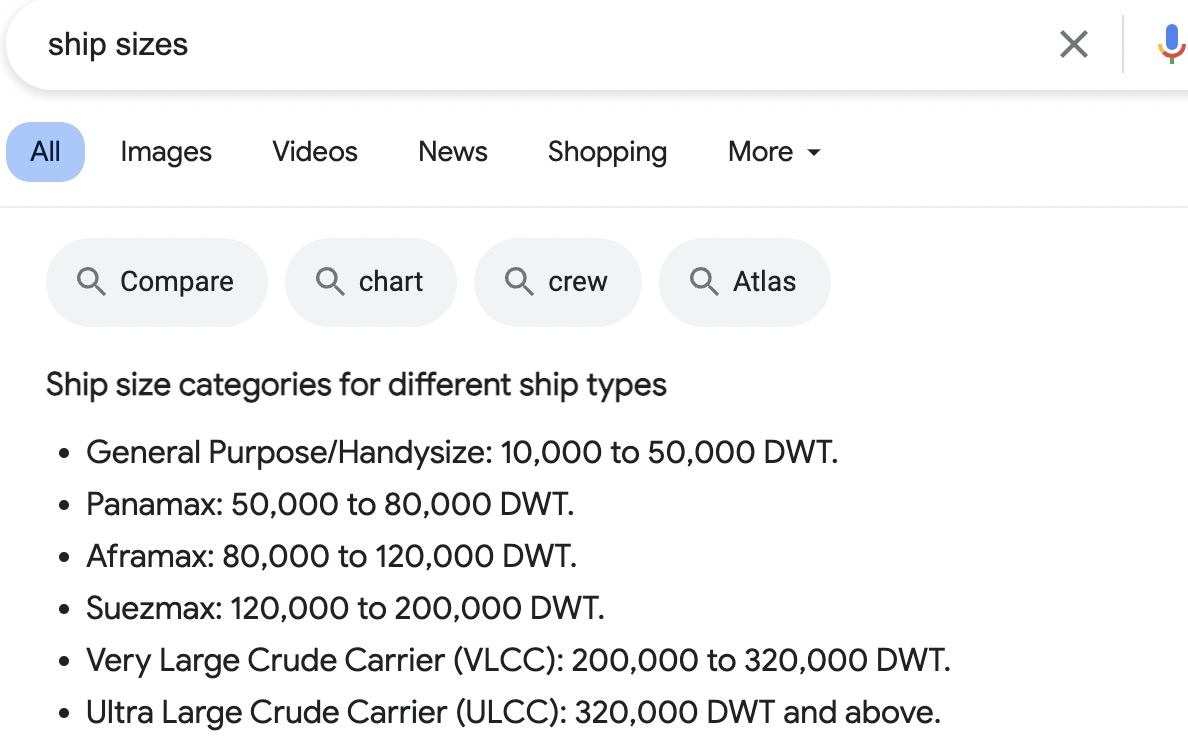Click 'Ship size categories for different ship types' heading
Screen dimensions: 1188x743
pos(356,385)
